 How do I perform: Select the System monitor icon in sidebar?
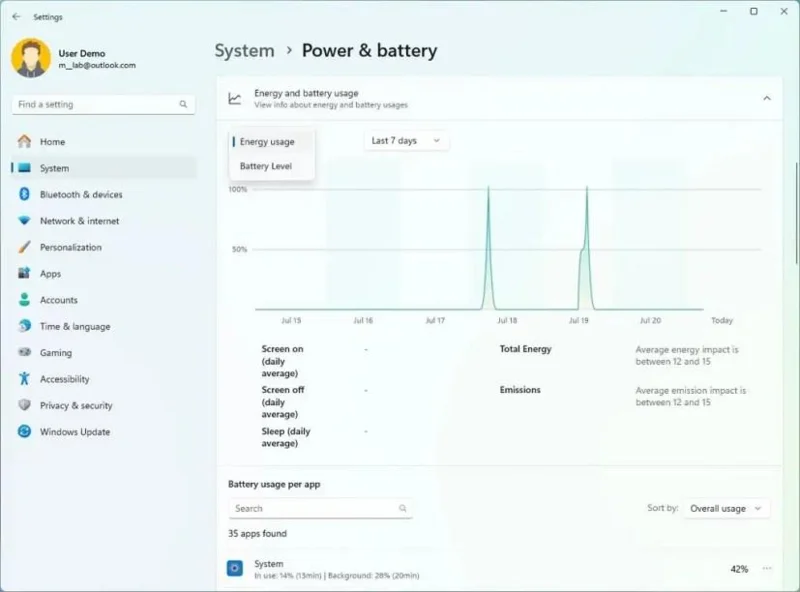(x=24, y=168)
